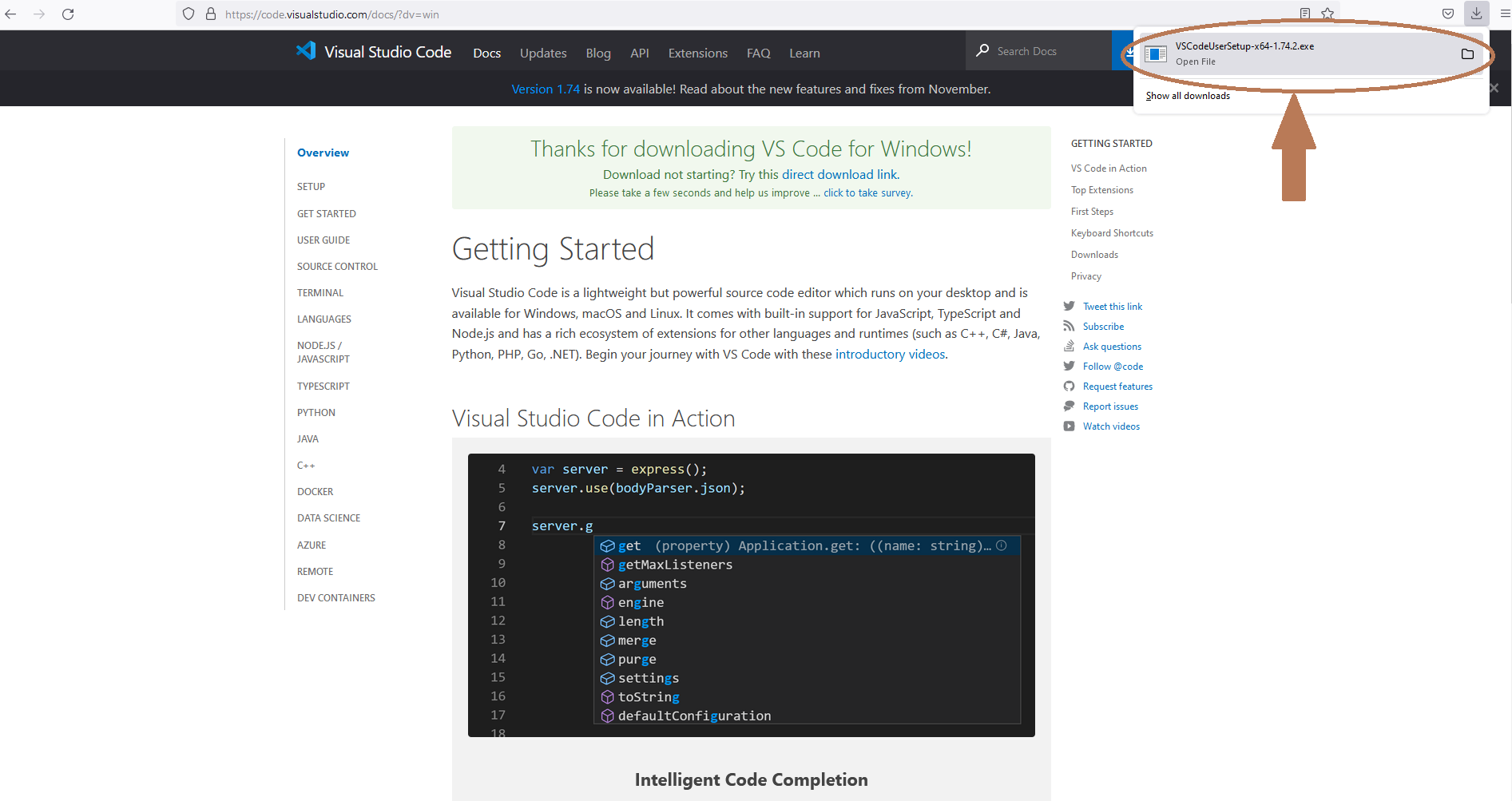The width and height of the screenshot is (1512, 801).
Task: Click the padlock site info icon
Action: (211, 14)
